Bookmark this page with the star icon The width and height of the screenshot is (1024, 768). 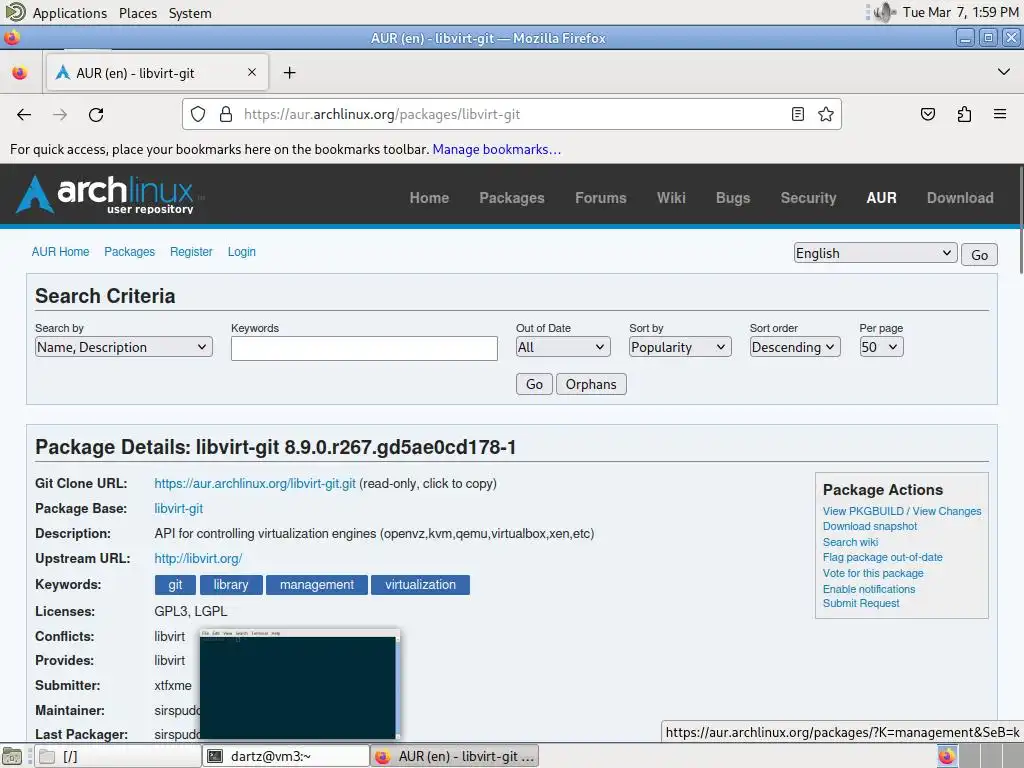click(x=826, y=114)
